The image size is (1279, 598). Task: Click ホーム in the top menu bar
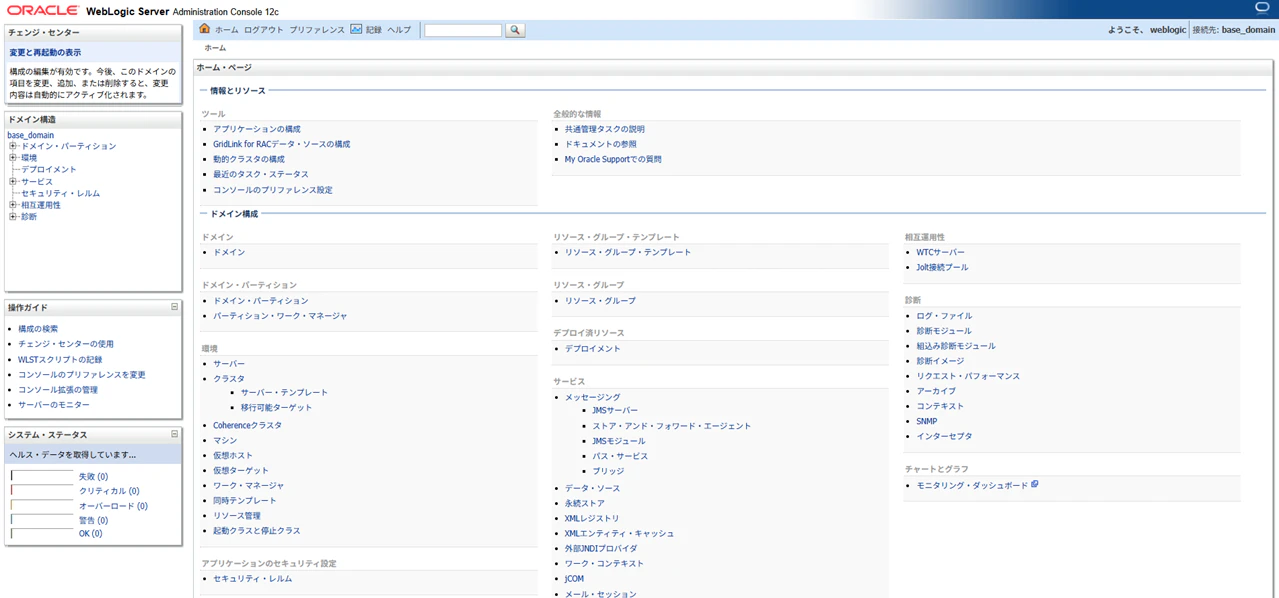(227, 30)
